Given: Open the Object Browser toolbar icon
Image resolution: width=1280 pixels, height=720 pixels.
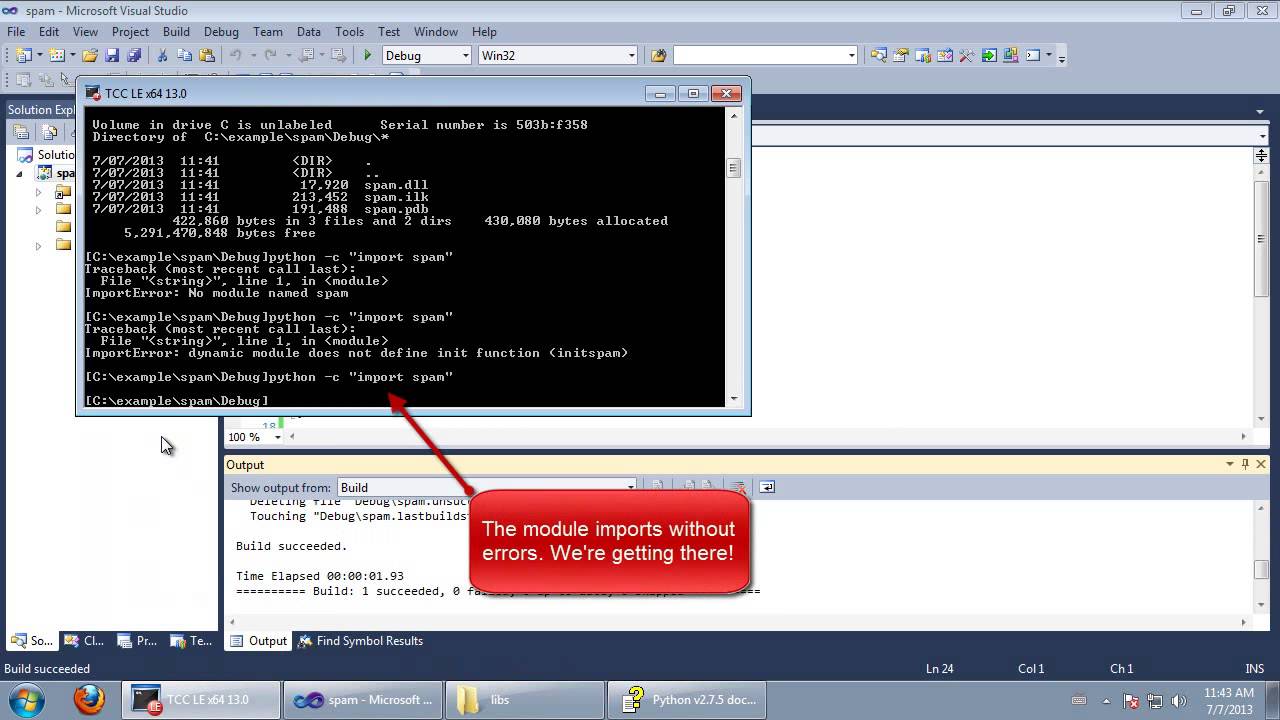Looking at the screenshot, I should (x=944, y=56).
